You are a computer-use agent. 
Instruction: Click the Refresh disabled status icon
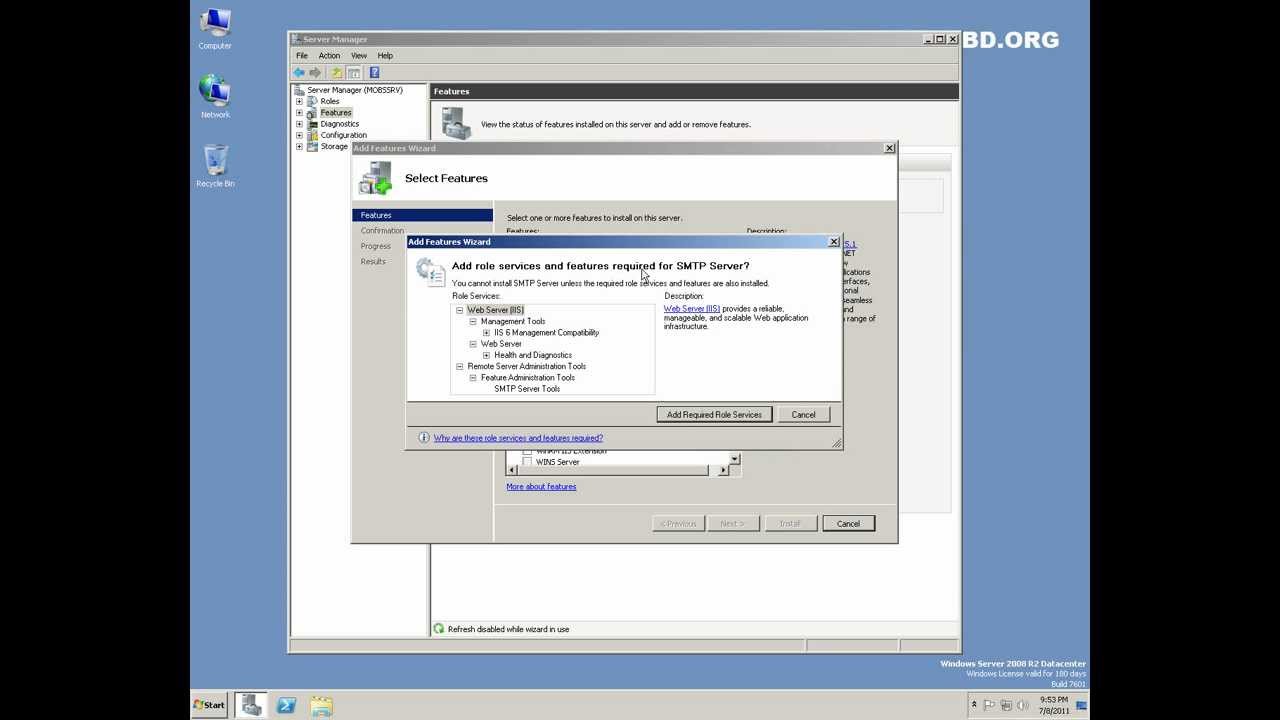click(439, 629)
